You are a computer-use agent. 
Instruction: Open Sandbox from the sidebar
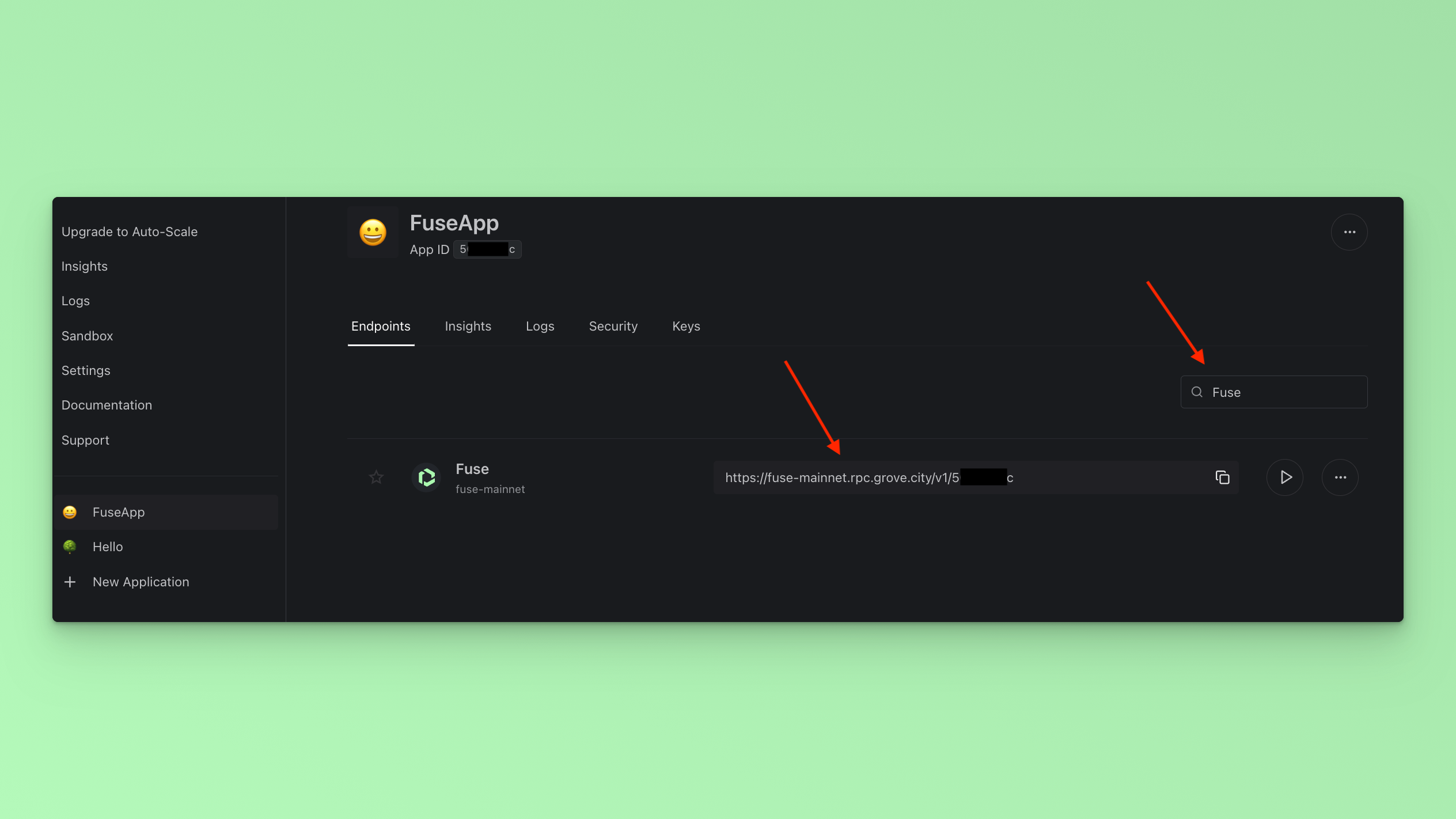tap(87, 336)
